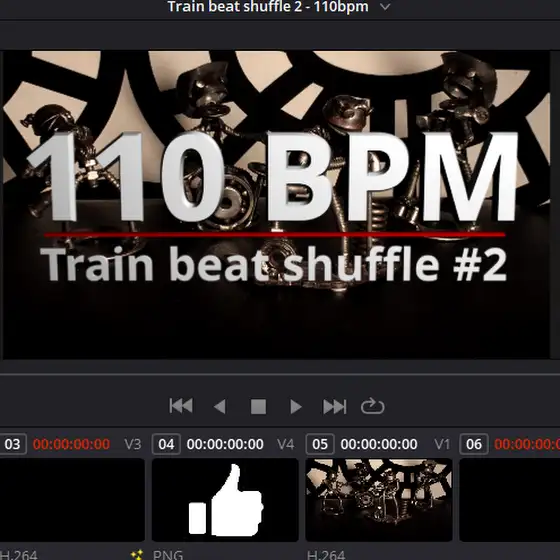
Task: Play the viewer forward
Action: [296, 406]
